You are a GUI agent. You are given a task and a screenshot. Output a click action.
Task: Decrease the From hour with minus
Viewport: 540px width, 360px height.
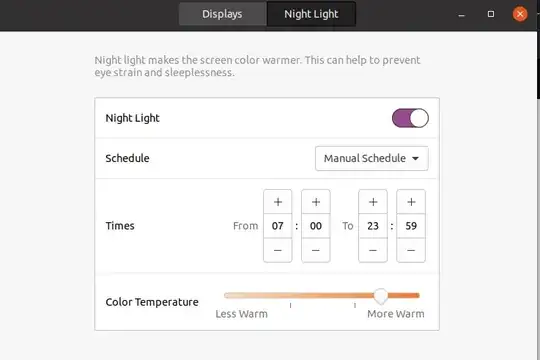point(278,250)
